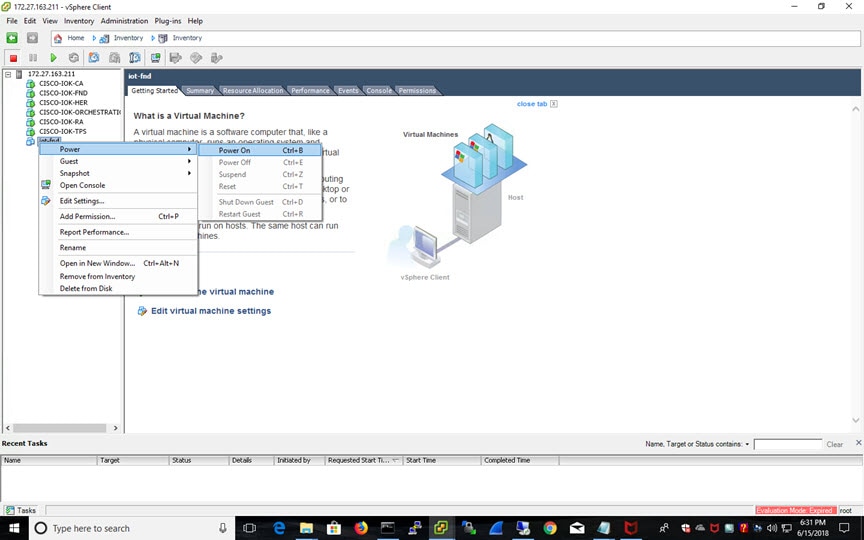Click the inventory tree horizontal scrollbar
Image resolution: width=864 pixels, height=540 pixels.
(x=60, y=428)
